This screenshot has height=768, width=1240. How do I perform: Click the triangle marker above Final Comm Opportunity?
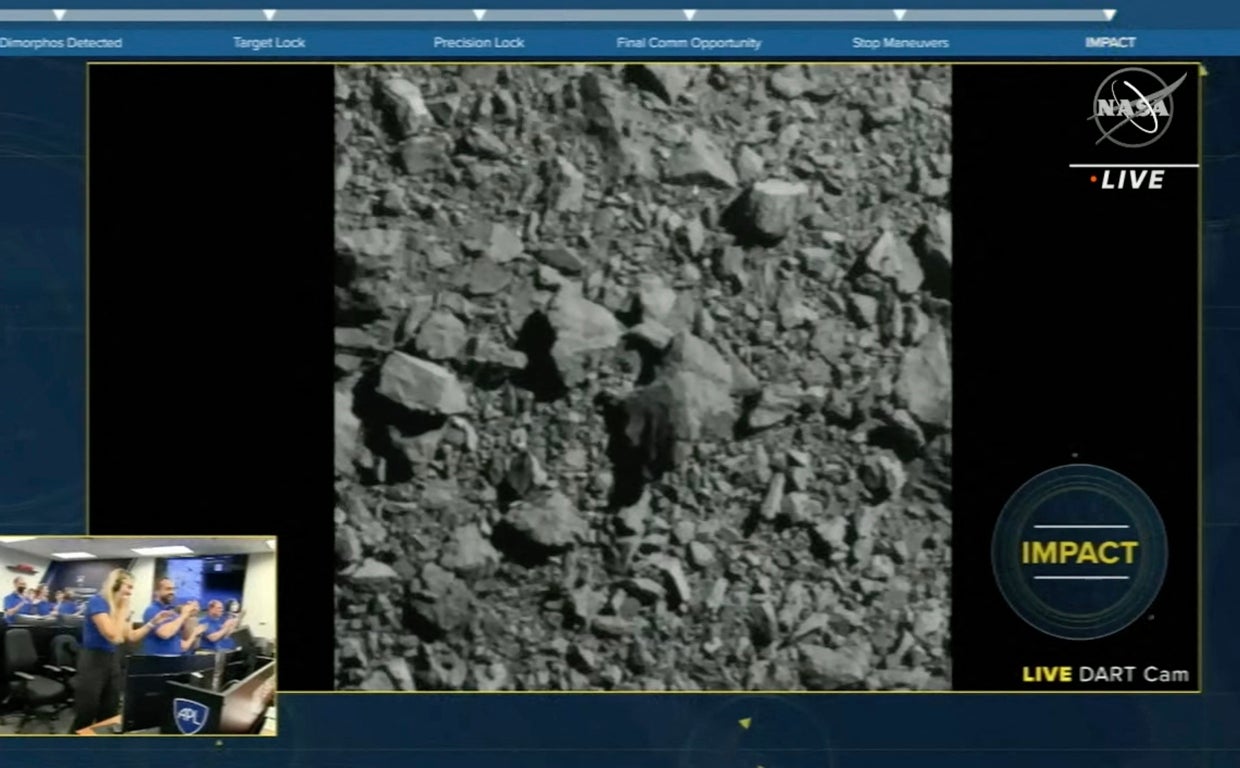pos(689,15)
